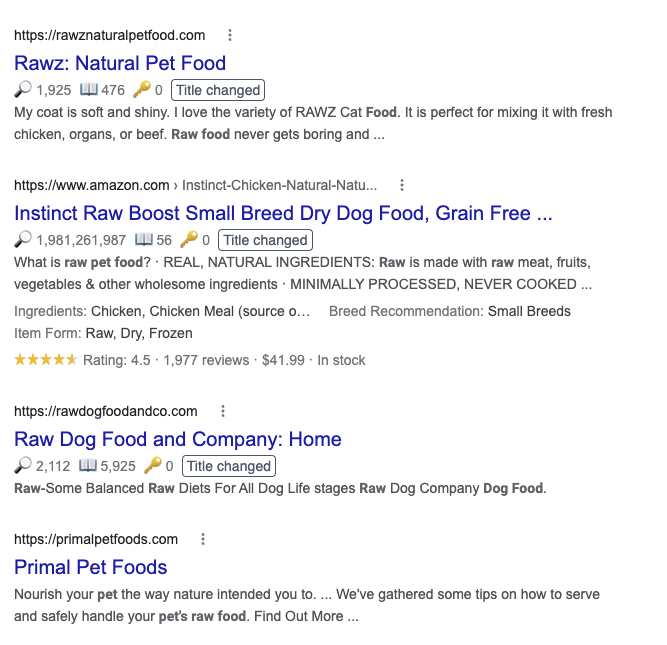667x645 pixels.
Task: Click key icon under Raw Dog Food result
Action: point(153,466)
